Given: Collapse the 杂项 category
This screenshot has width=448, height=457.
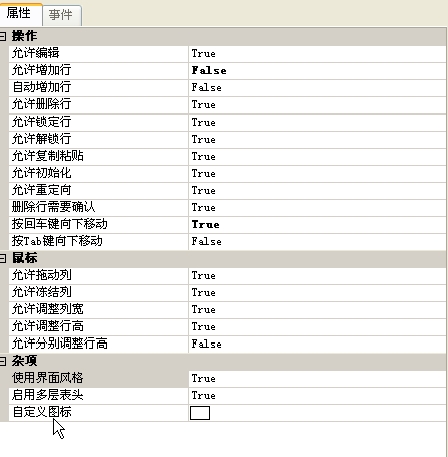Looking at the screenshot, I should click(x=3, y=361).
